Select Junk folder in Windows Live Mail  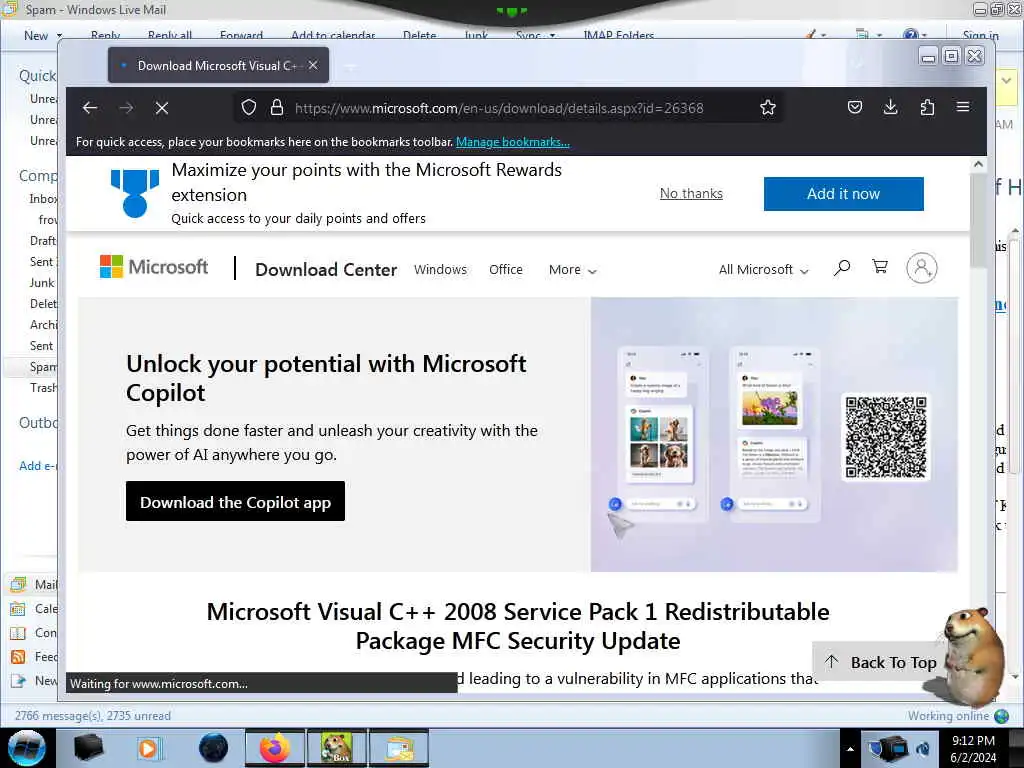click(x=42, y=283)
